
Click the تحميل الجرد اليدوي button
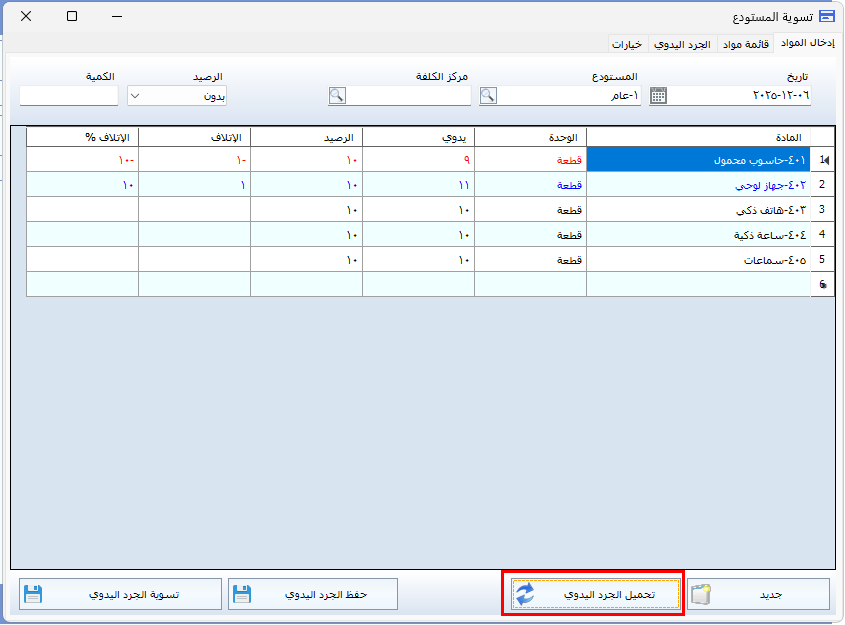(596, 594)
